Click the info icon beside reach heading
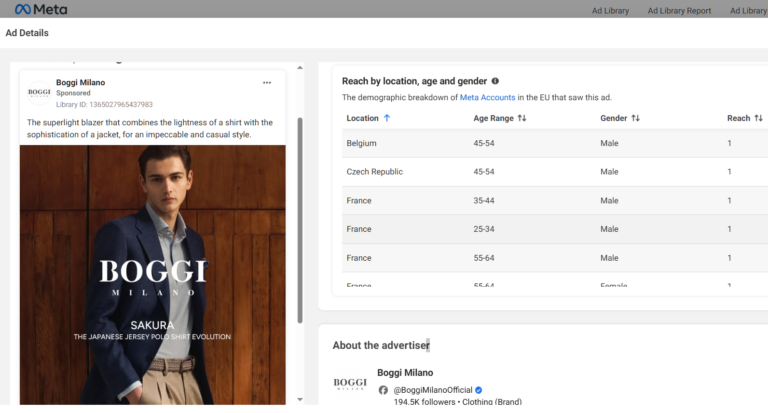The height and width of the screenshot is (413, 768). coord(495,81)
